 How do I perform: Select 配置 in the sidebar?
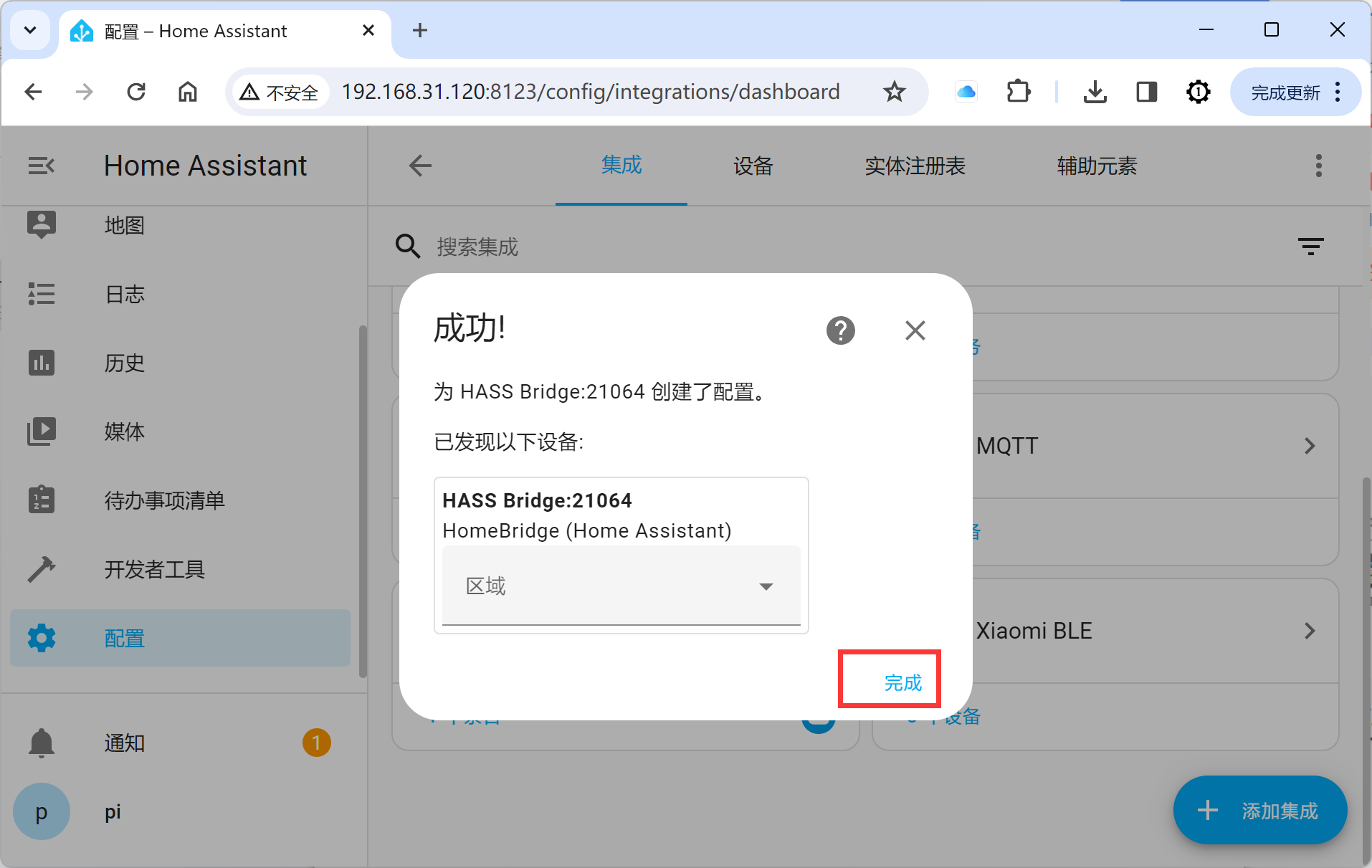[180, 638]
